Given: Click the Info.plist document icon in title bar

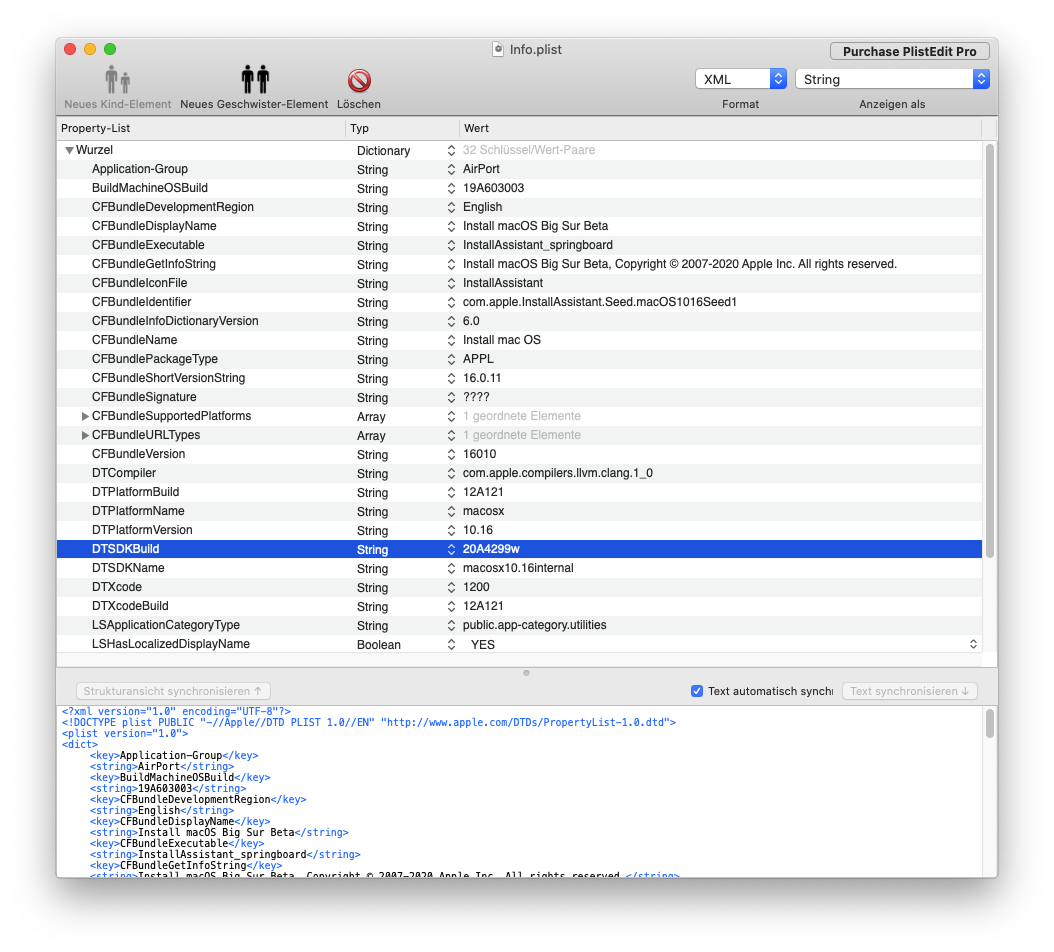Looking at the screenshot, I should 499,48.
